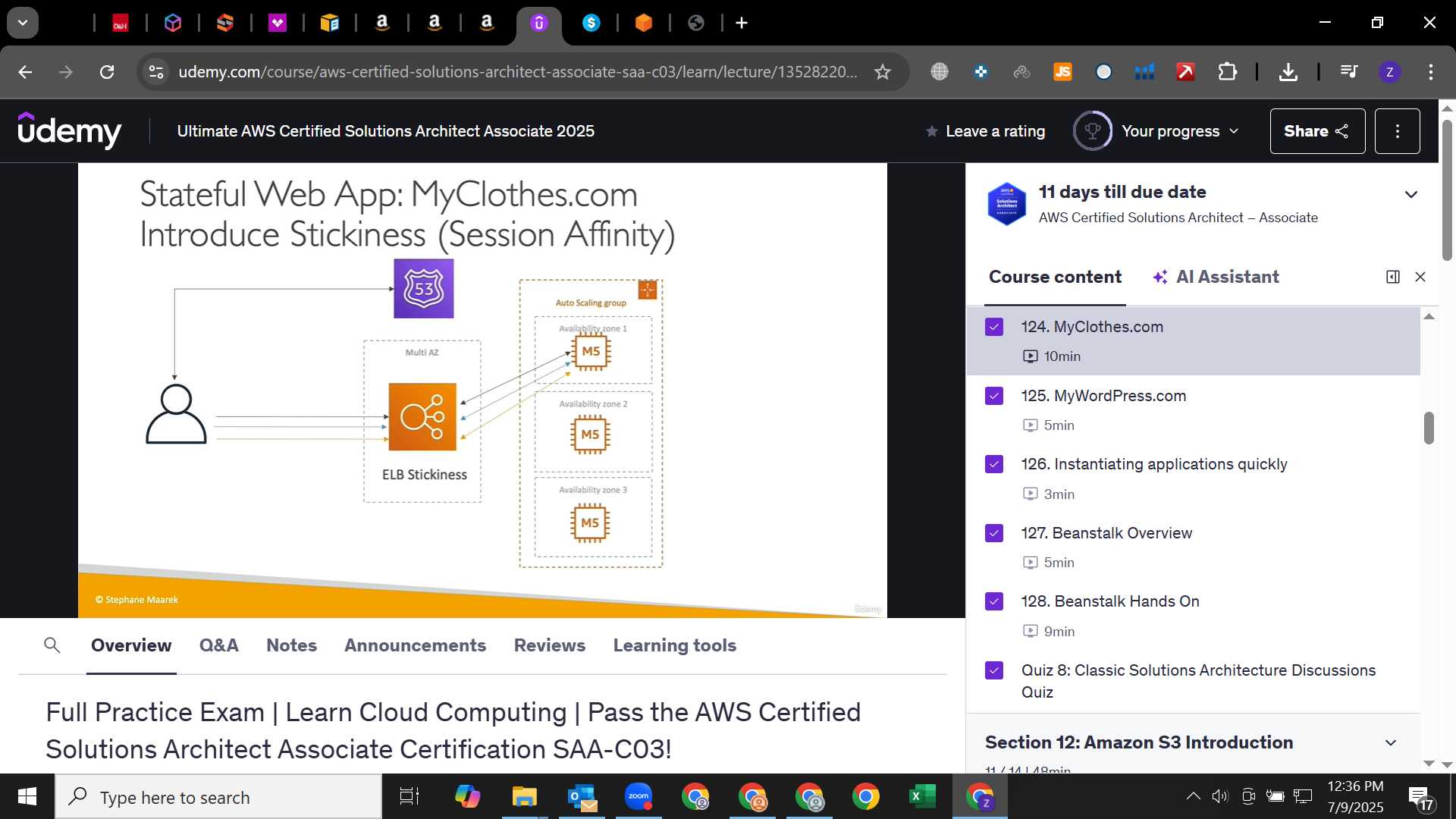
Task: Open lecture 127. Beanstalk Overview
Action: [x=1193, y=547]
